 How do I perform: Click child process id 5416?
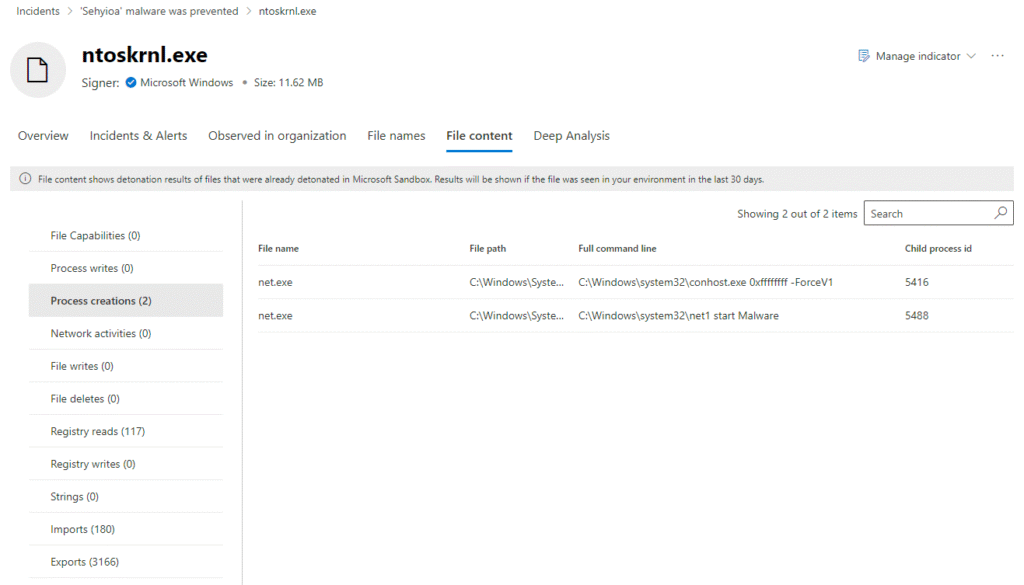916,282
